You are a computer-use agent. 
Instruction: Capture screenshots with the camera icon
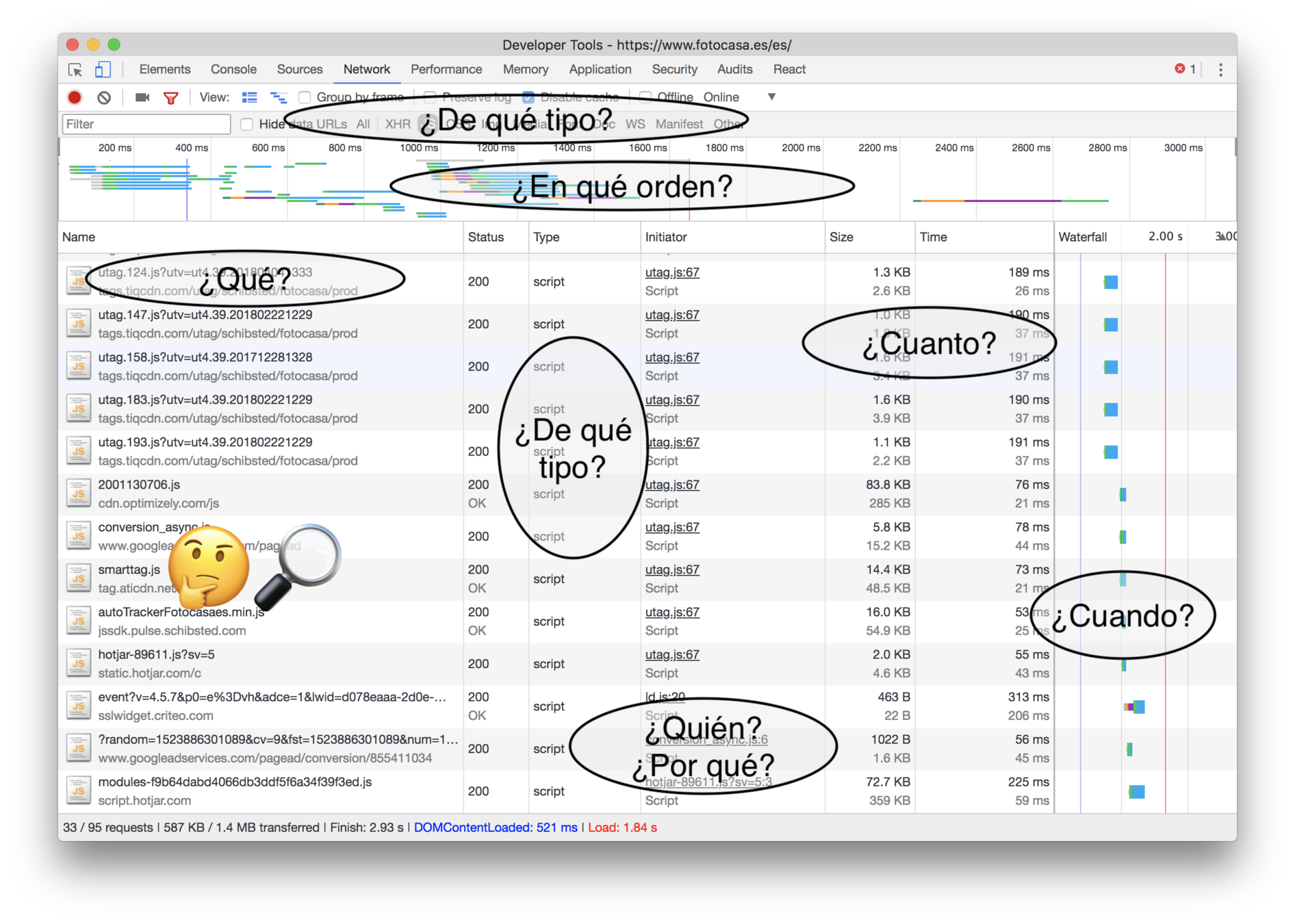coord(142,97)
